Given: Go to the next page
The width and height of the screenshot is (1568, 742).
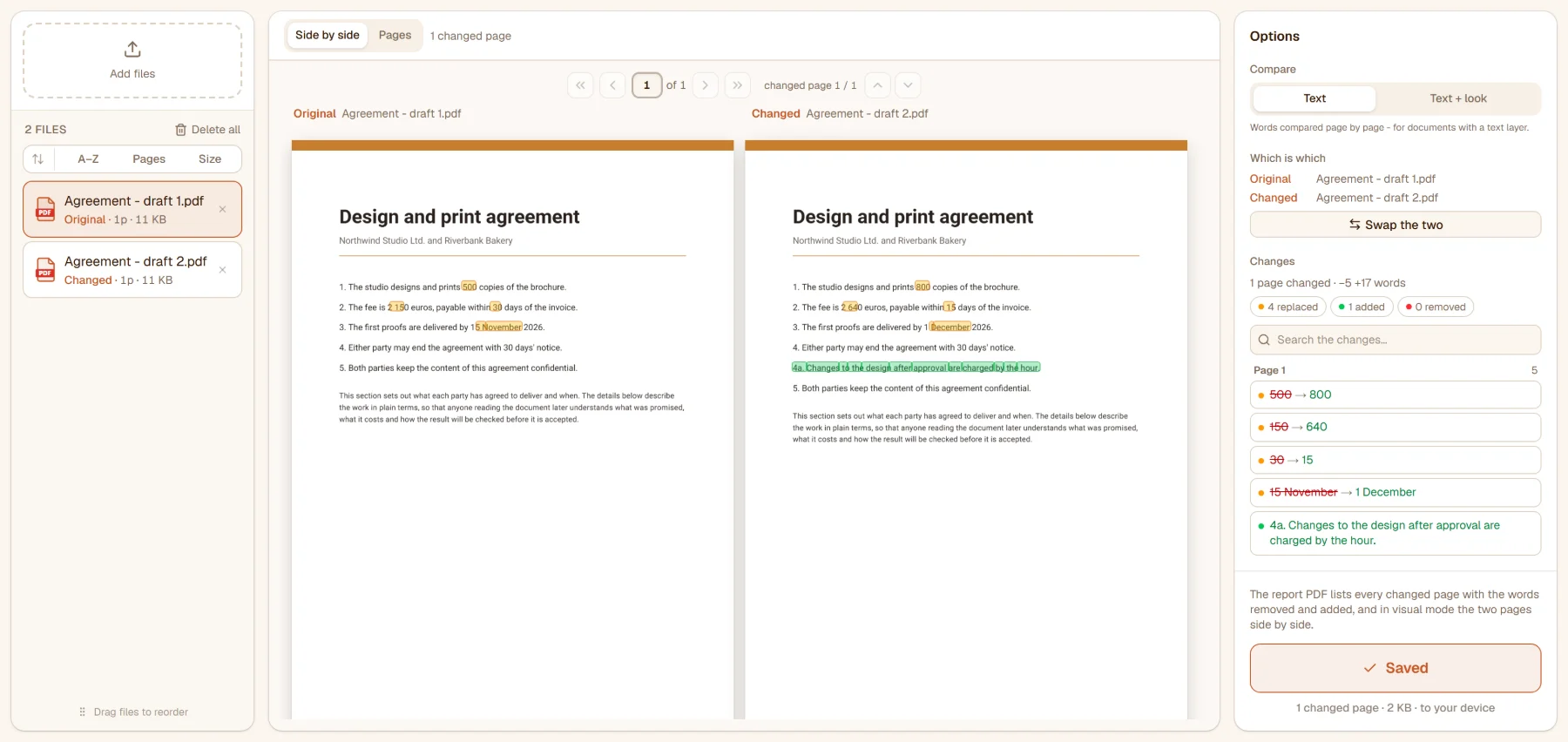Looking at the screenshot, I should pyautogui.click(x=706, y=85).
